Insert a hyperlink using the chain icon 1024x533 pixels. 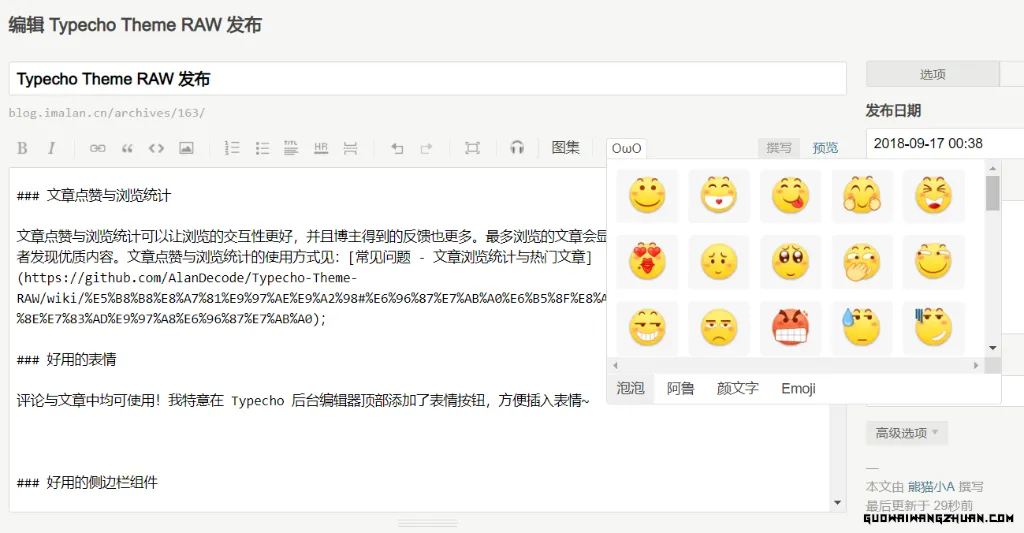pyautogui.click(x=97, y=148)
